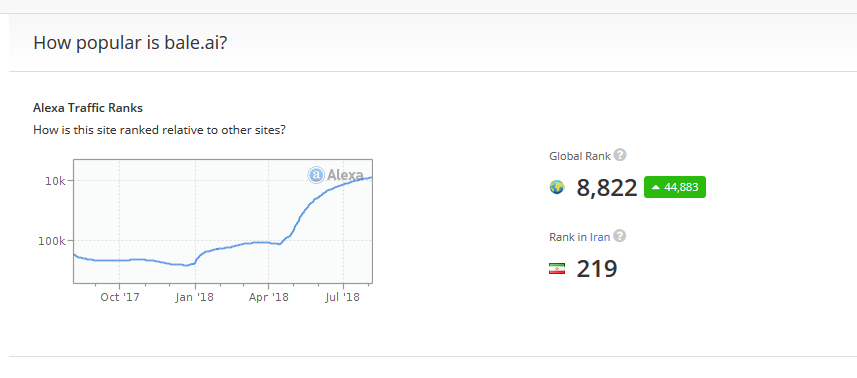
Task: Click the Rank in Iran help icon
Action: coord(619,237)
